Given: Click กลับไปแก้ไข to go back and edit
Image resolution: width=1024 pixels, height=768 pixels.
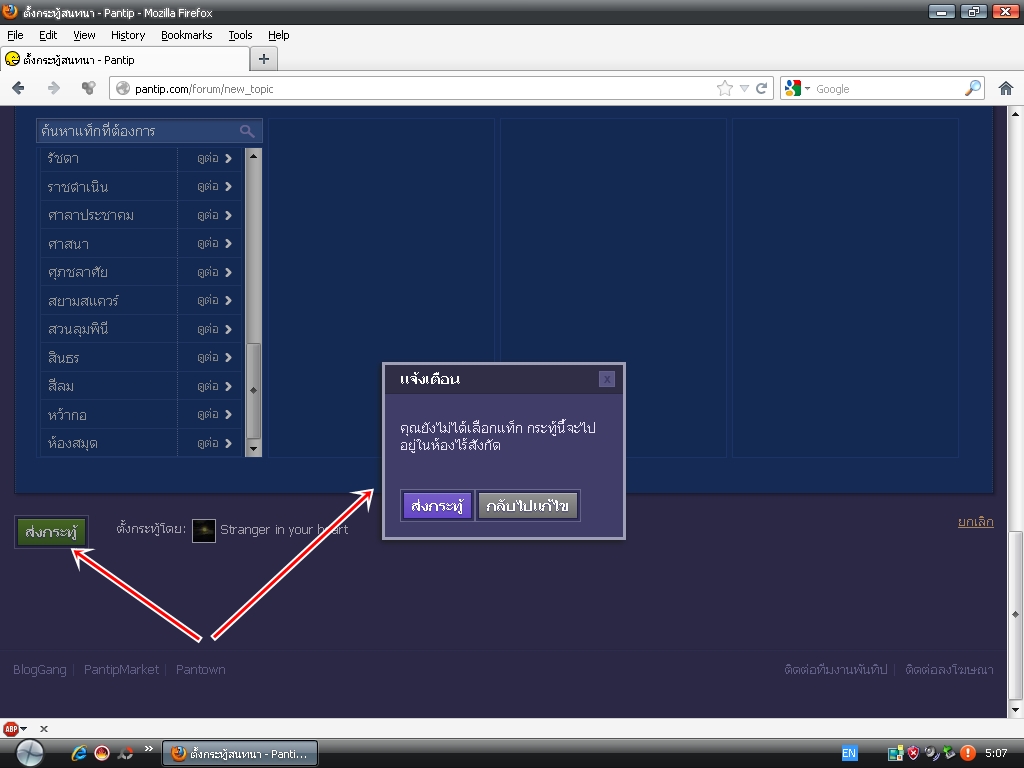Looking at the screenshot, I should click(528, 506).
